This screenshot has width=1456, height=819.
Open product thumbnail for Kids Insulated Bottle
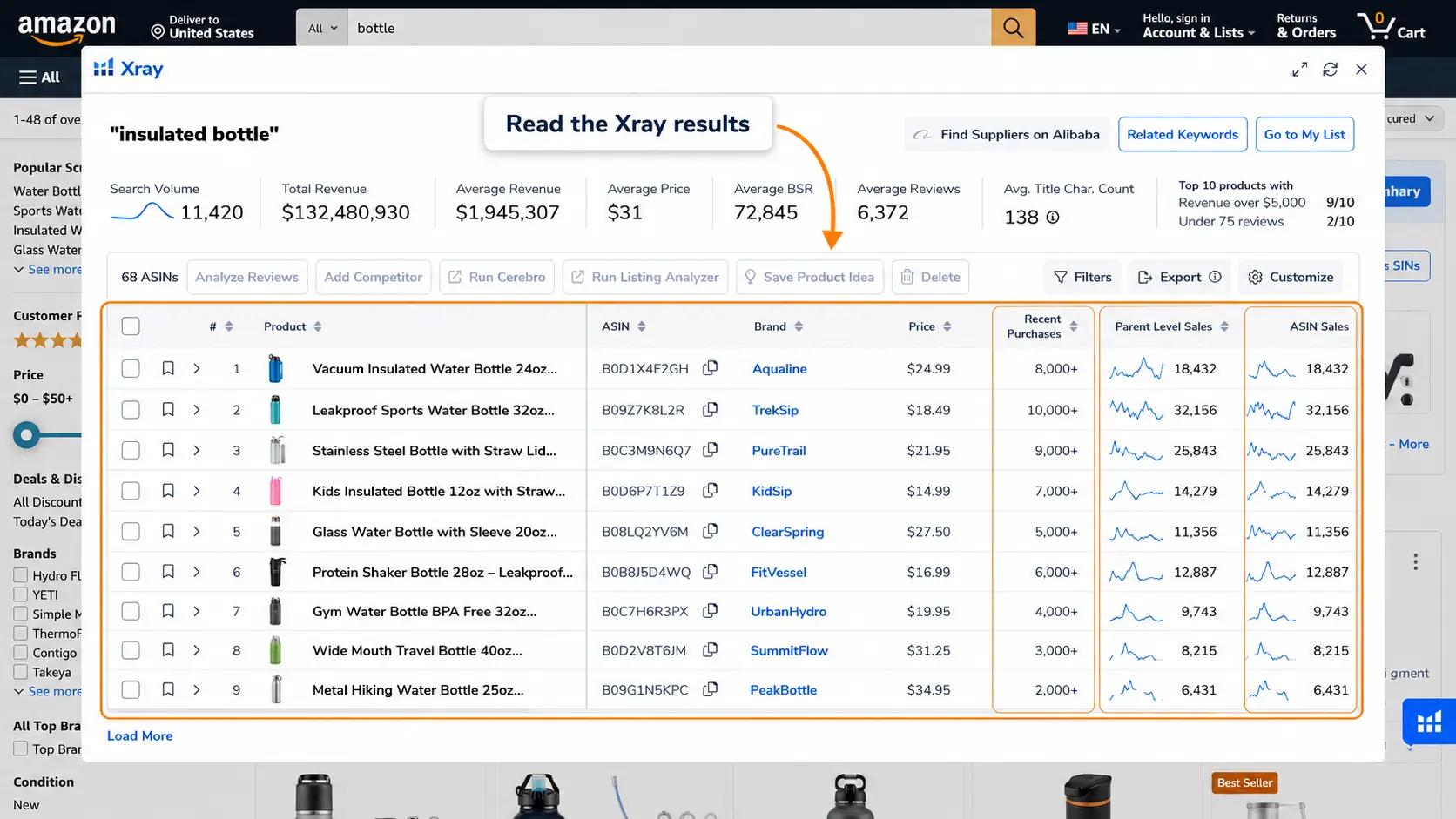tap(276, 491)
